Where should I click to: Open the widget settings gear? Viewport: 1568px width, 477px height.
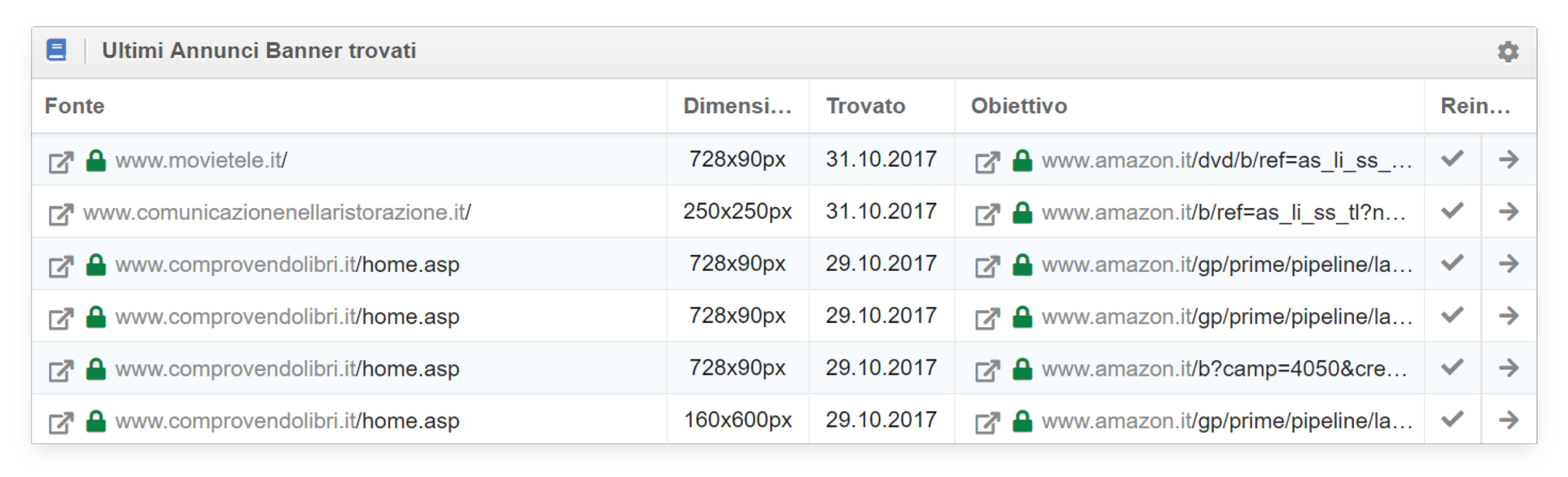1507,52
